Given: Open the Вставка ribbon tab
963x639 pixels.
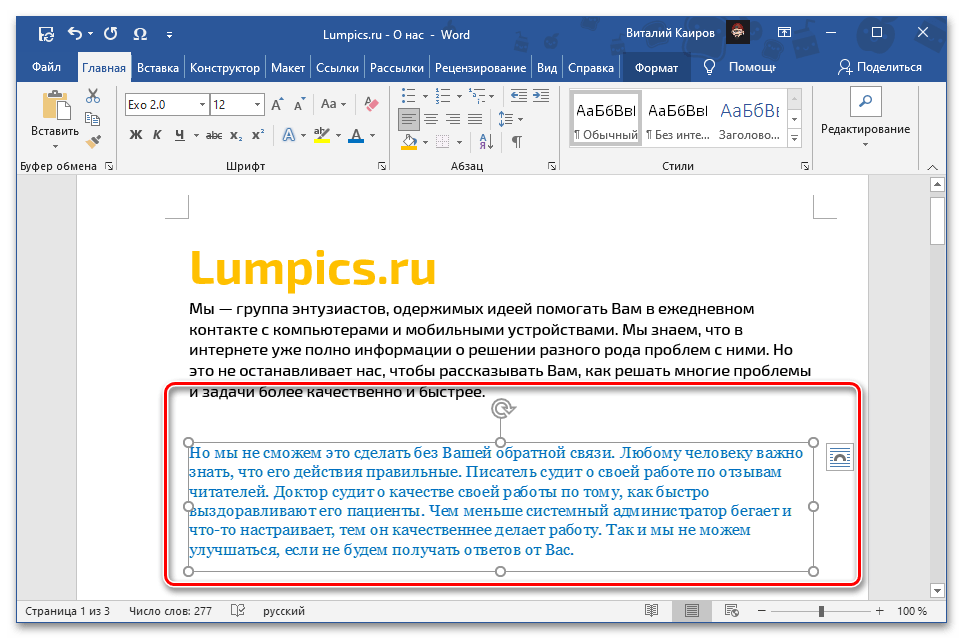Looking at the screenshot, I should point(158,68).
